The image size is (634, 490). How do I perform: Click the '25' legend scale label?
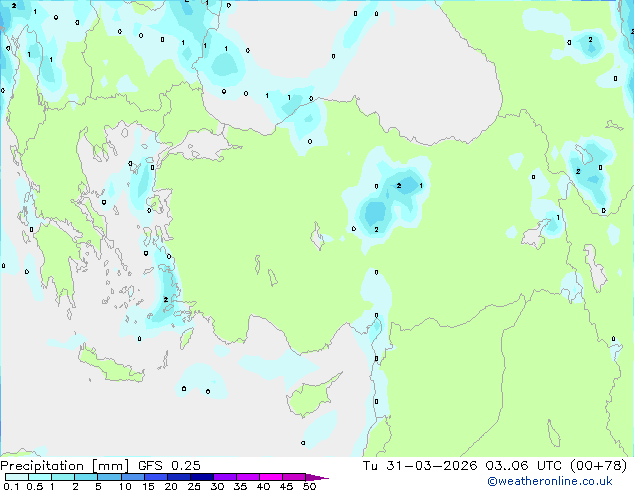tap(194, 486)
